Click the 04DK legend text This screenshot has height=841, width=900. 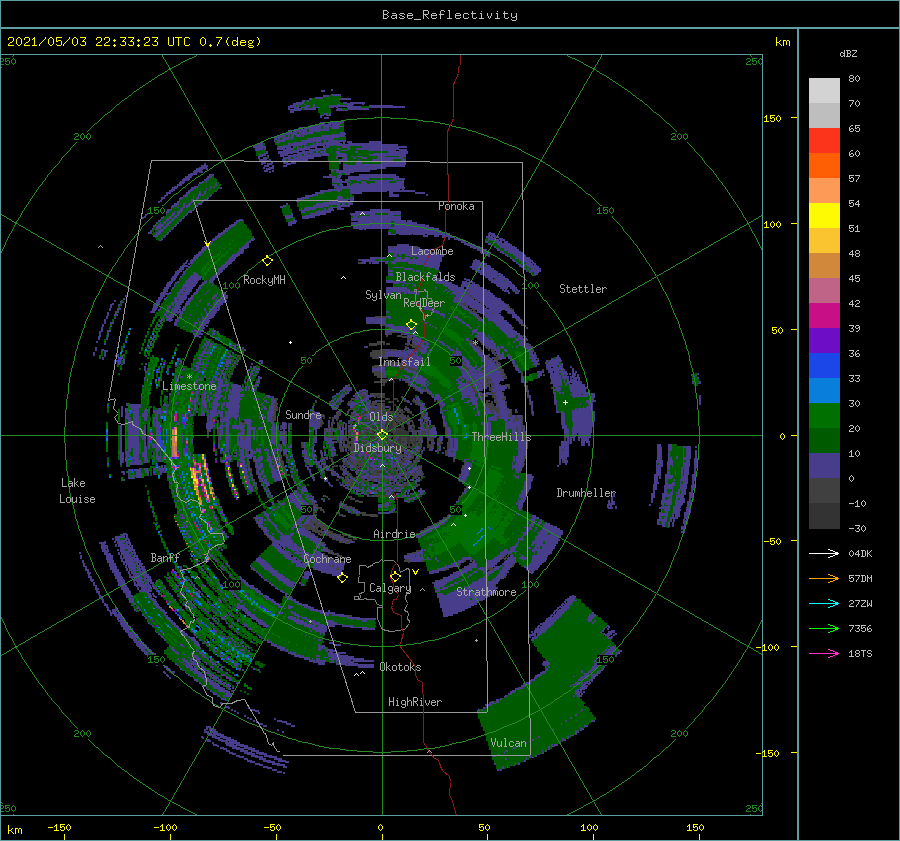[x=860, y=553]
